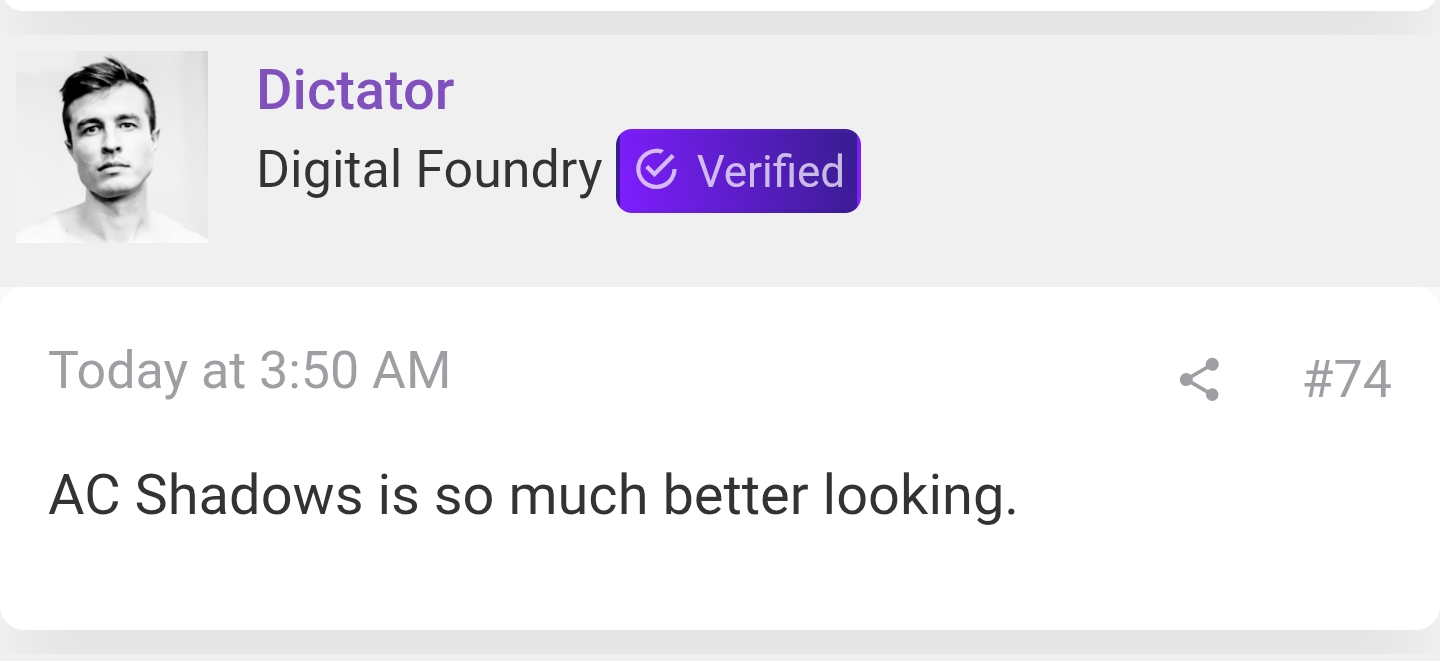This screenshot has height=661, width=1440.
Task: Click the white card edge above the avatar
Action: [700, 4]
